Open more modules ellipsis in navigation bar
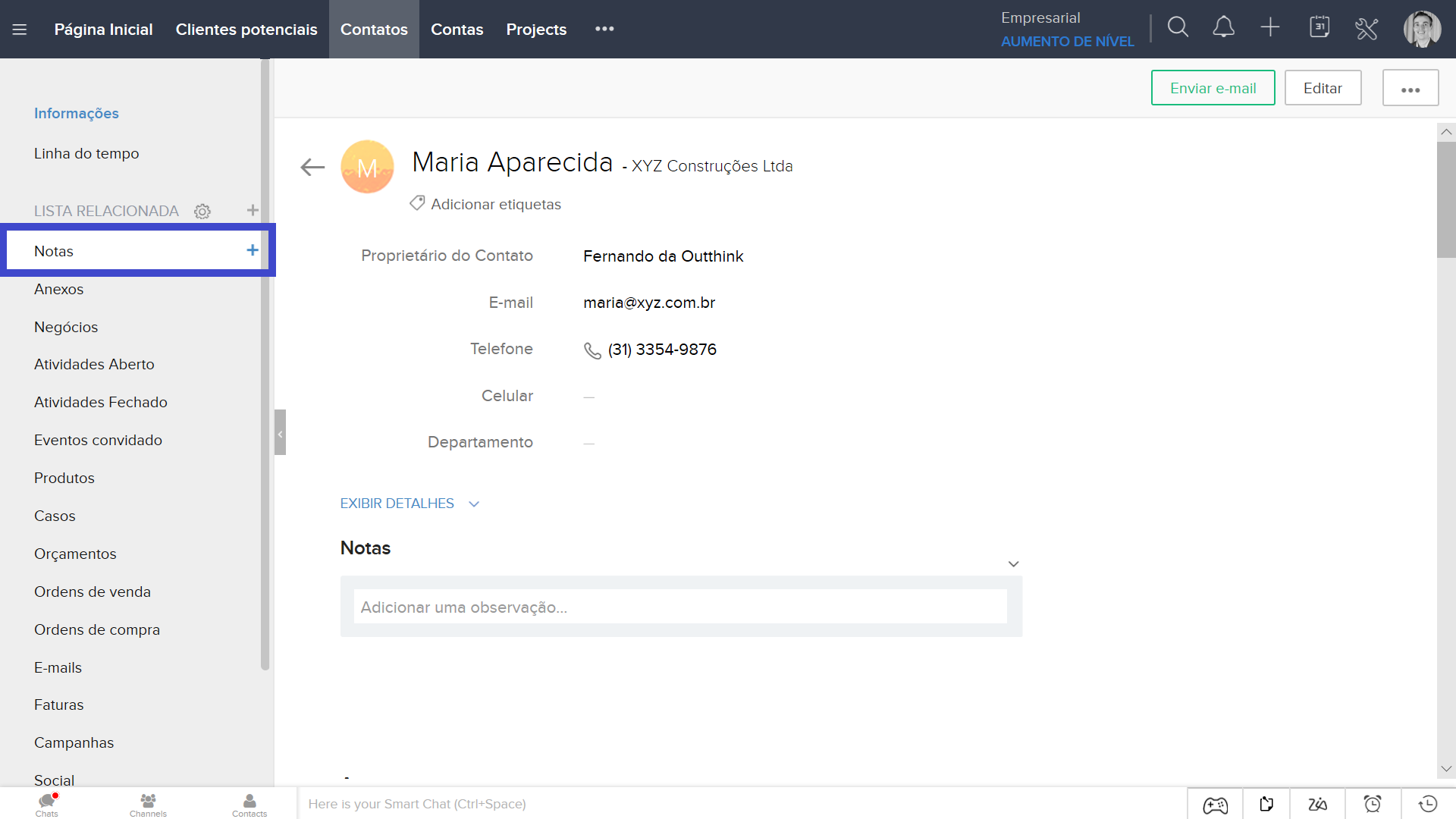 point(604,29)
